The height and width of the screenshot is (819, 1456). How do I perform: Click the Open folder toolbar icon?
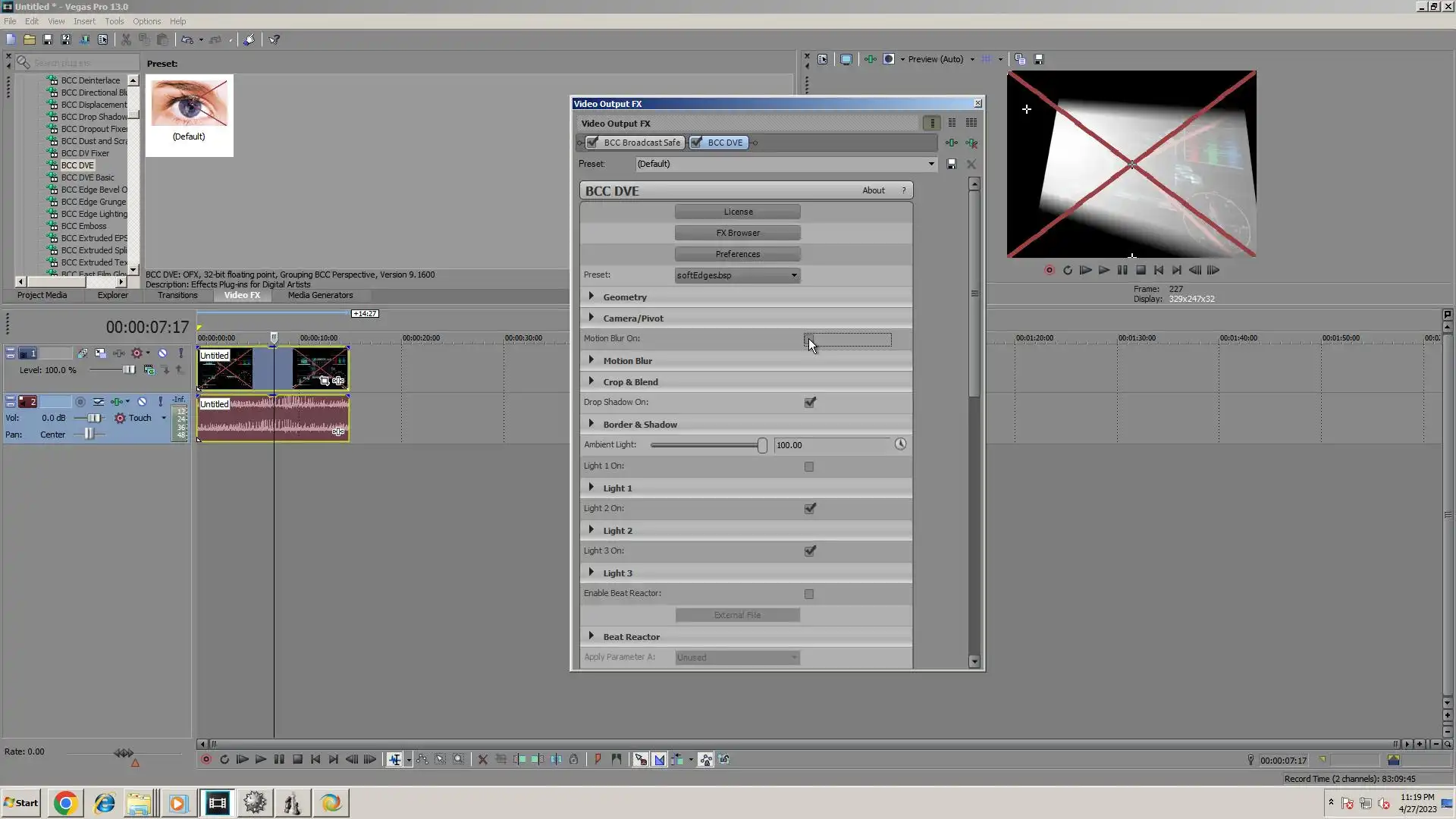pyautogui.click(x=30, y=39)
